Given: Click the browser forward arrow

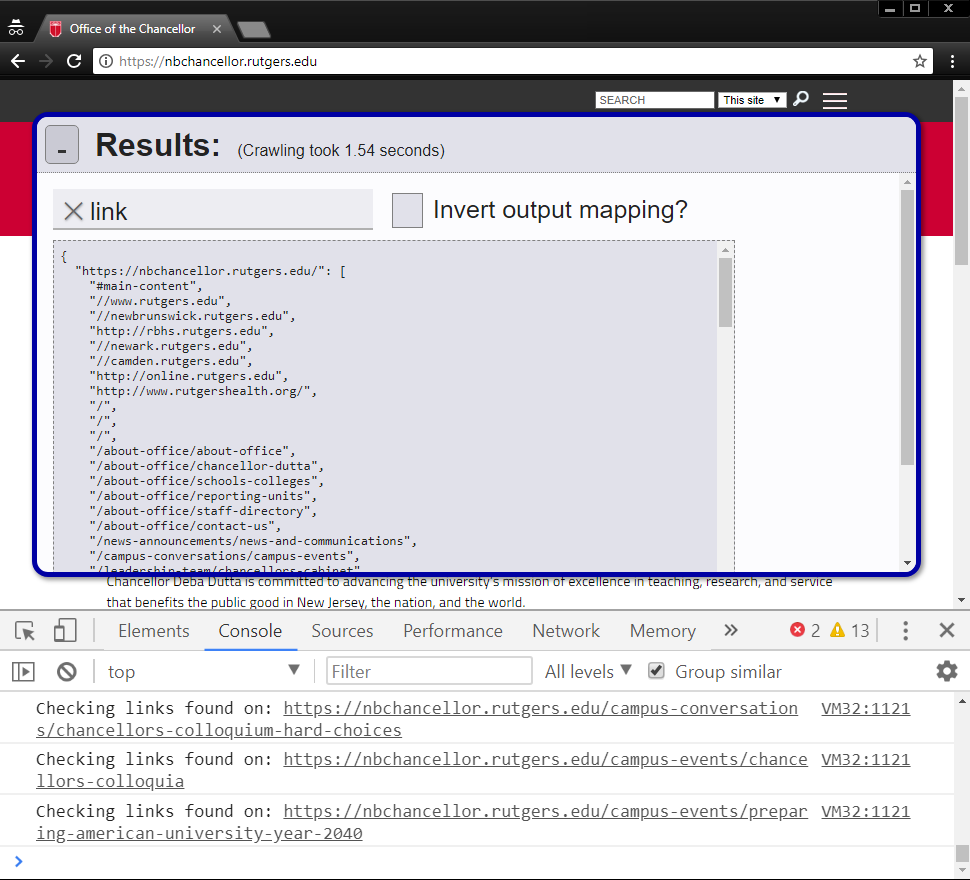Looking at the screenshot, I should coord(46,61).
